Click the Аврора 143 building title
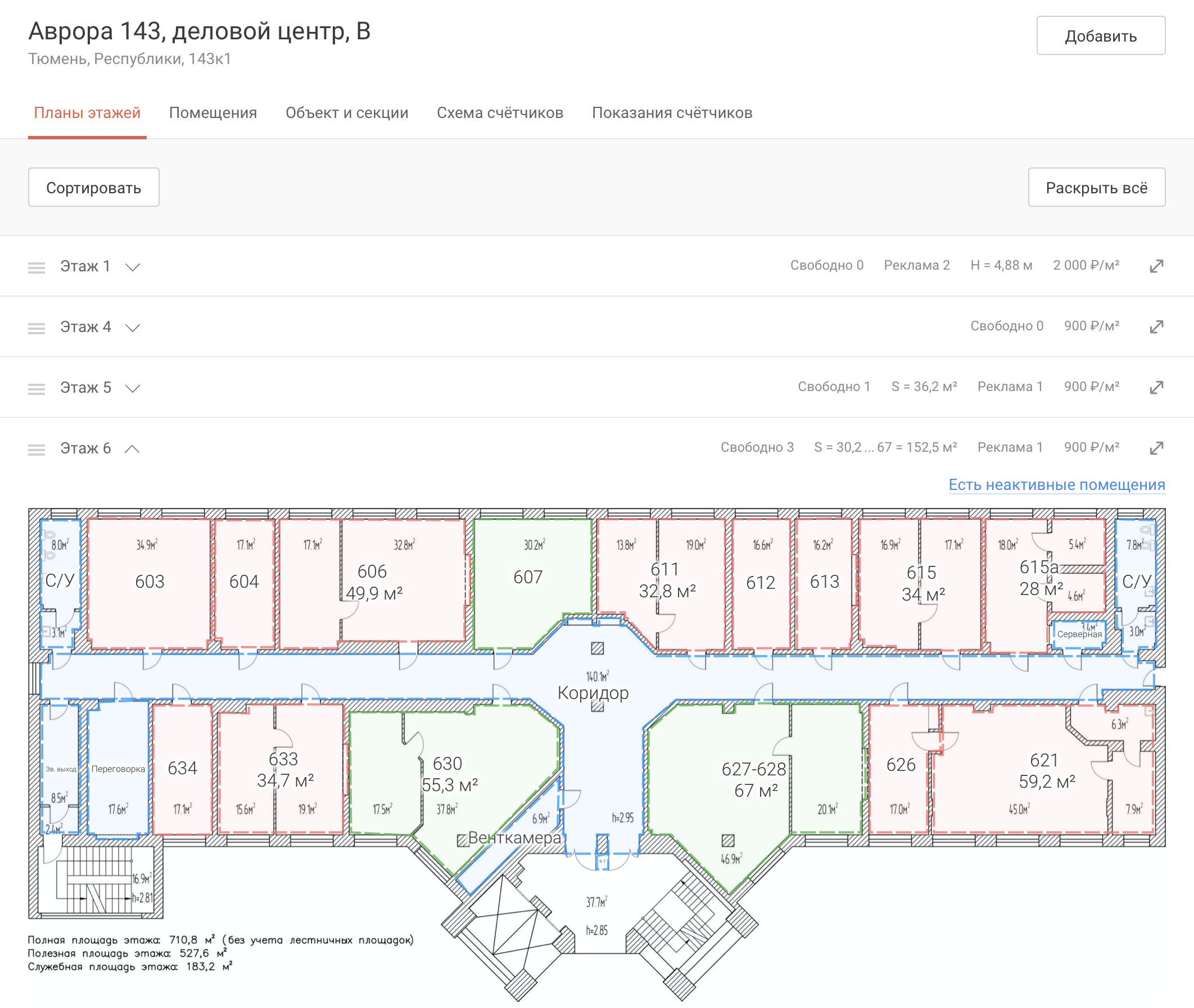1194x1008 pixels. click(200, 31)
